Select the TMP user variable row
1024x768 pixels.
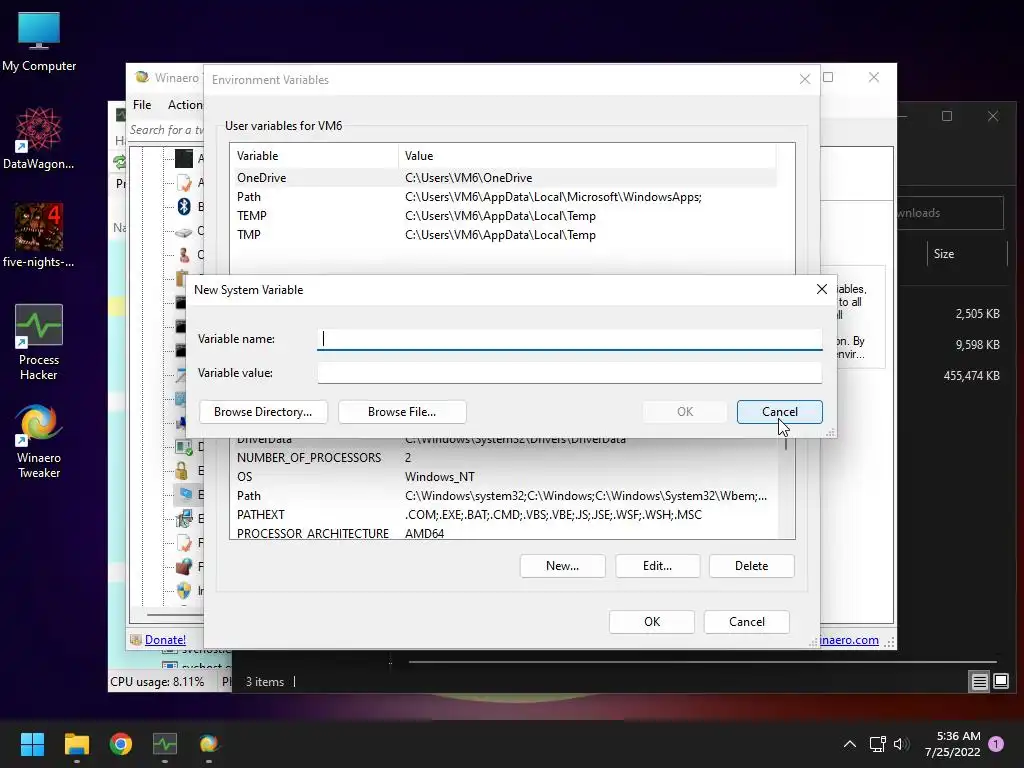pyautogui.click(x=505, y=234)
